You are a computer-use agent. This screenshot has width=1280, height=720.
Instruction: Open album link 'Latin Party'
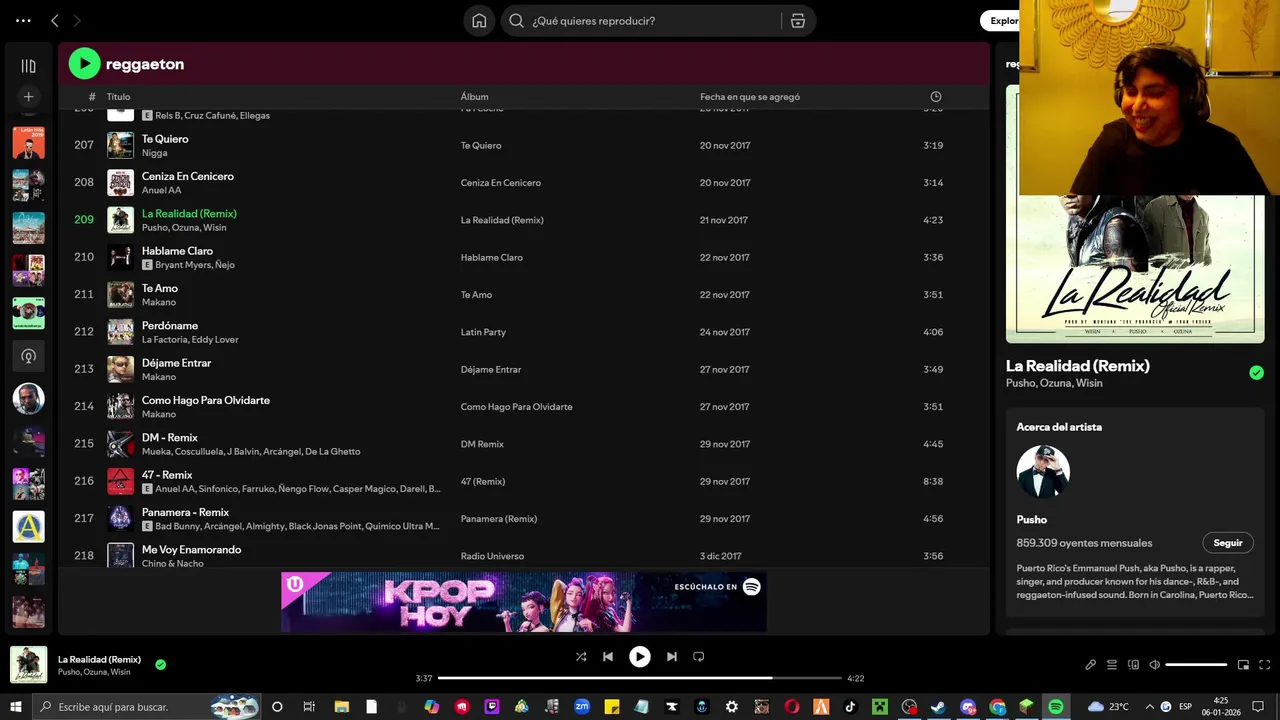483,332
